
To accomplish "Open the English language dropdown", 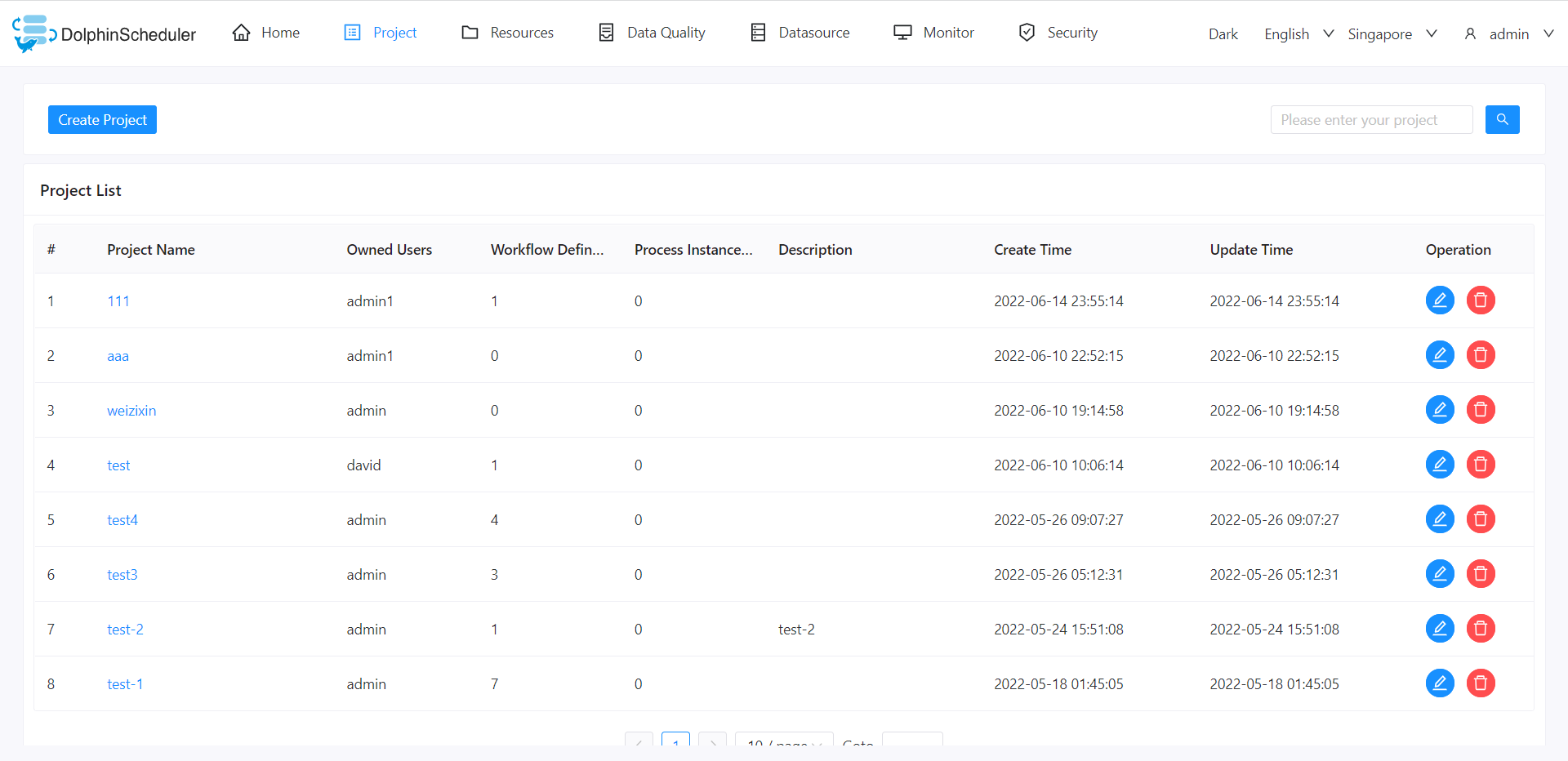I will tap(1298, 33).
